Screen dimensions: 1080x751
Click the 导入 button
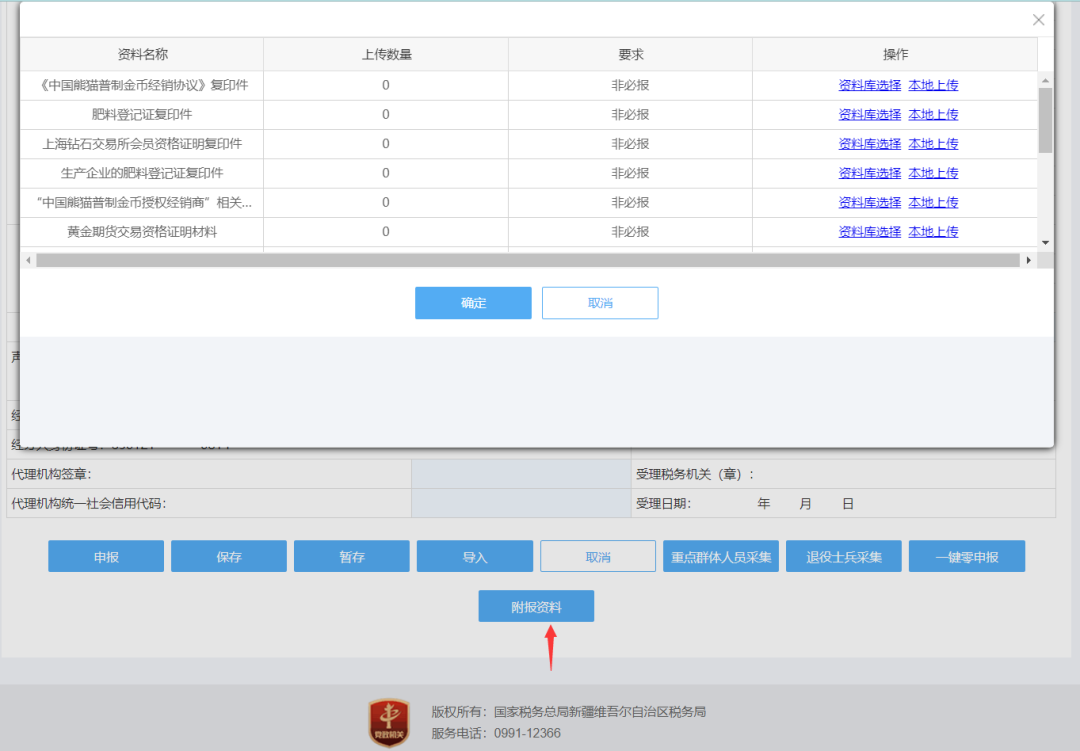474,557
